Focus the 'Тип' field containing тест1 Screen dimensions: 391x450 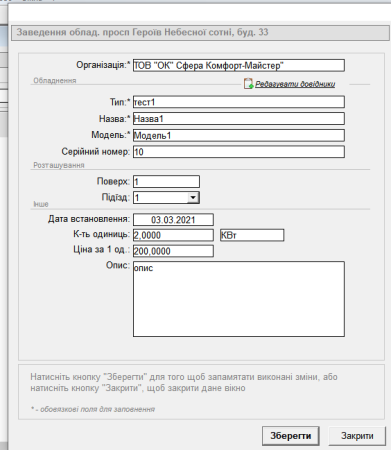tap(239, 102)
